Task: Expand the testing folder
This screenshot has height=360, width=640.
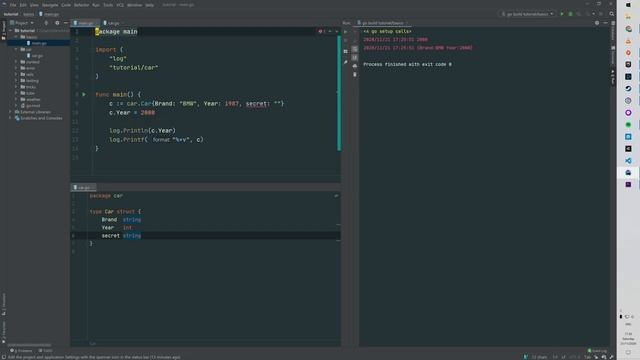Action: [17, 80]
